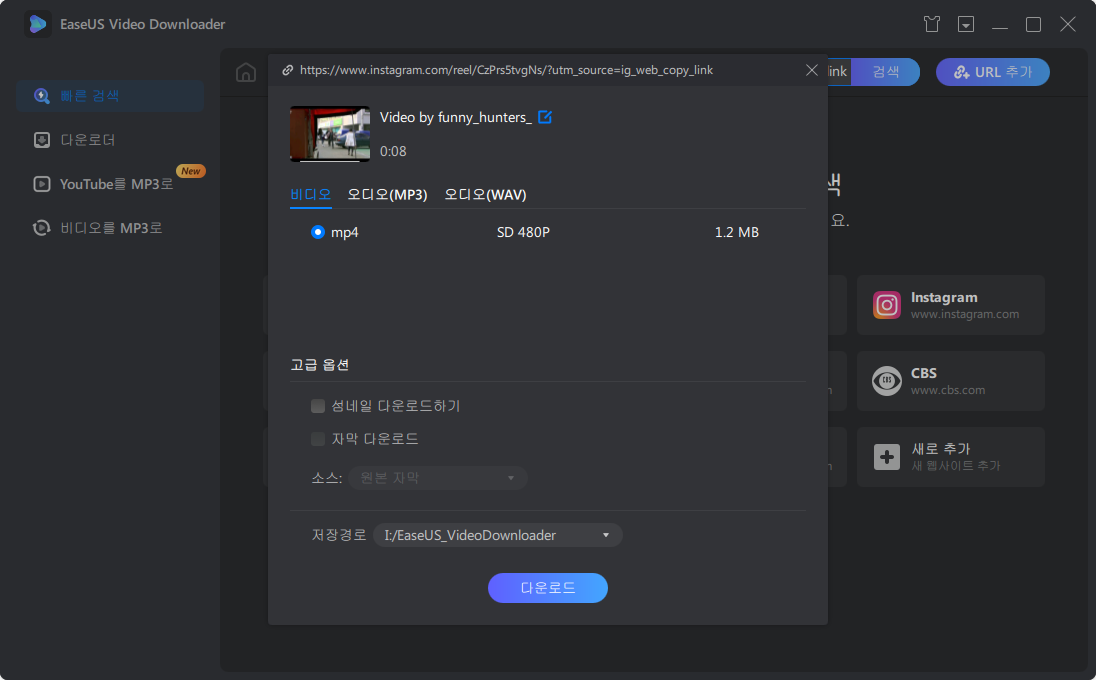Click the Instagram logo icon
This screenshot has width=1096, height=680.
click(x=886, y=305)
